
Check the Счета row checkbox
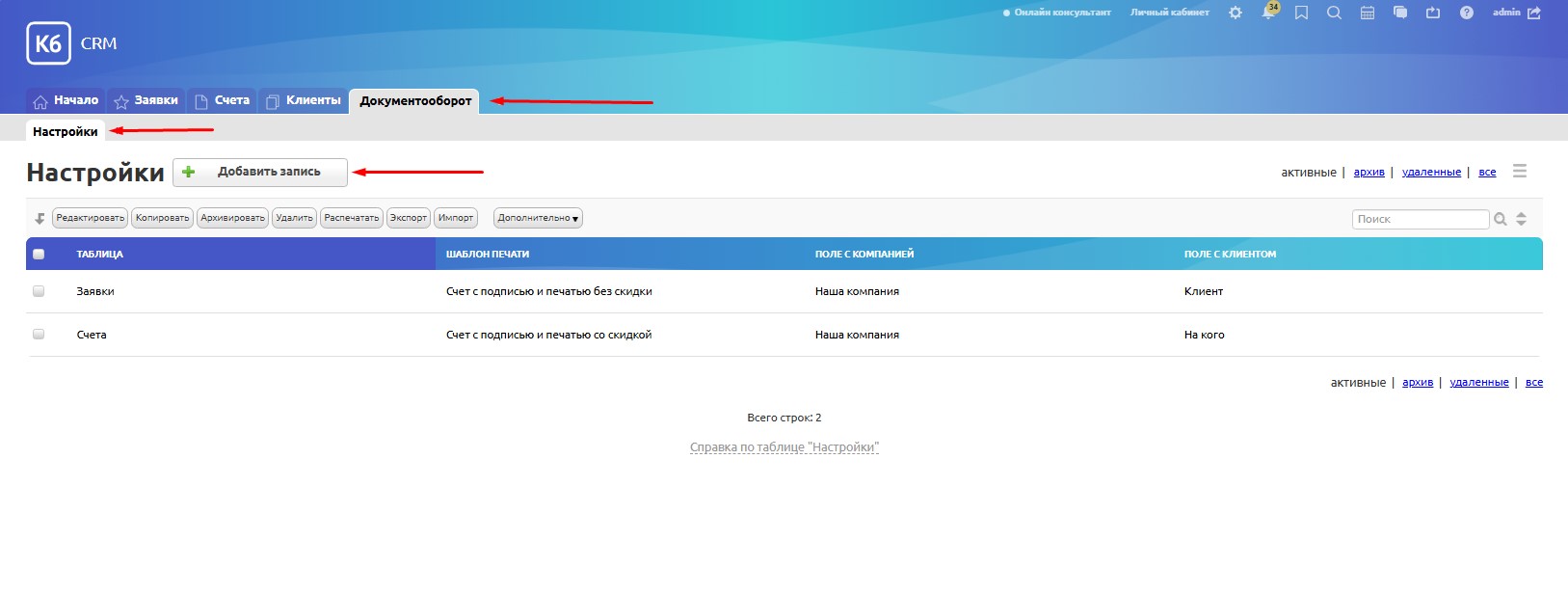click(x=39, y=335)
